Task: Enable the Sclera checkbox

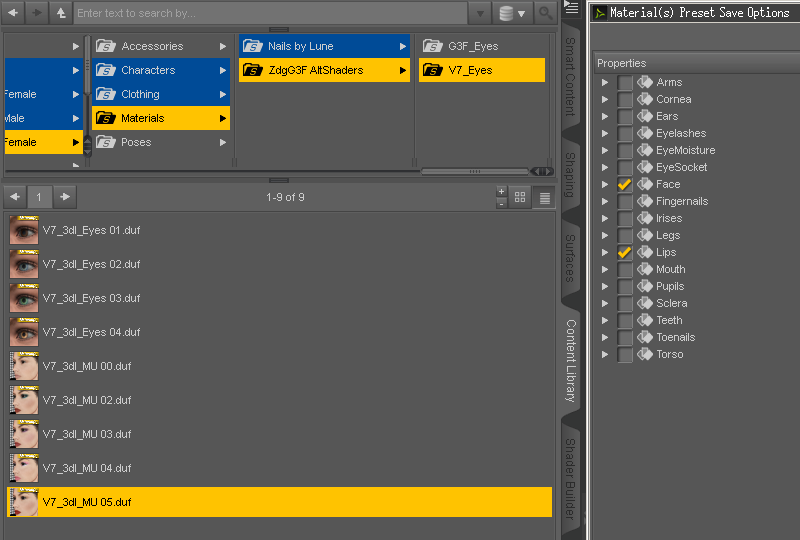Action: click(624, 303)
